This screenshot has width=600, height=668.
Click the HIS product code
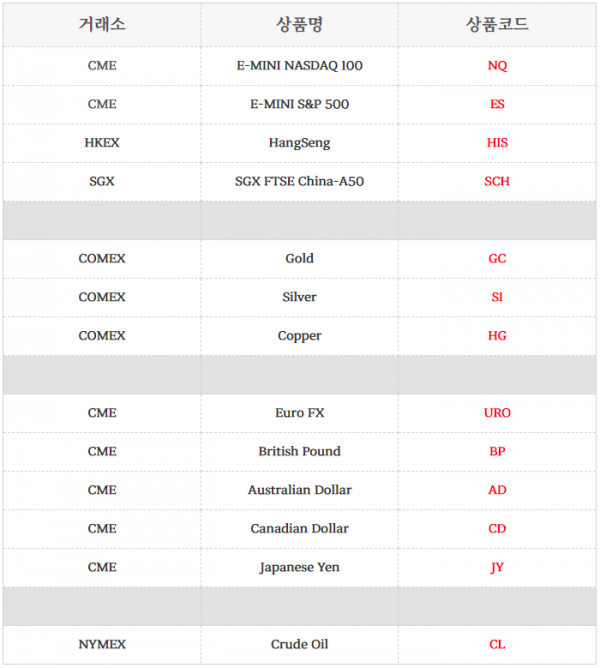coord(497,143)
